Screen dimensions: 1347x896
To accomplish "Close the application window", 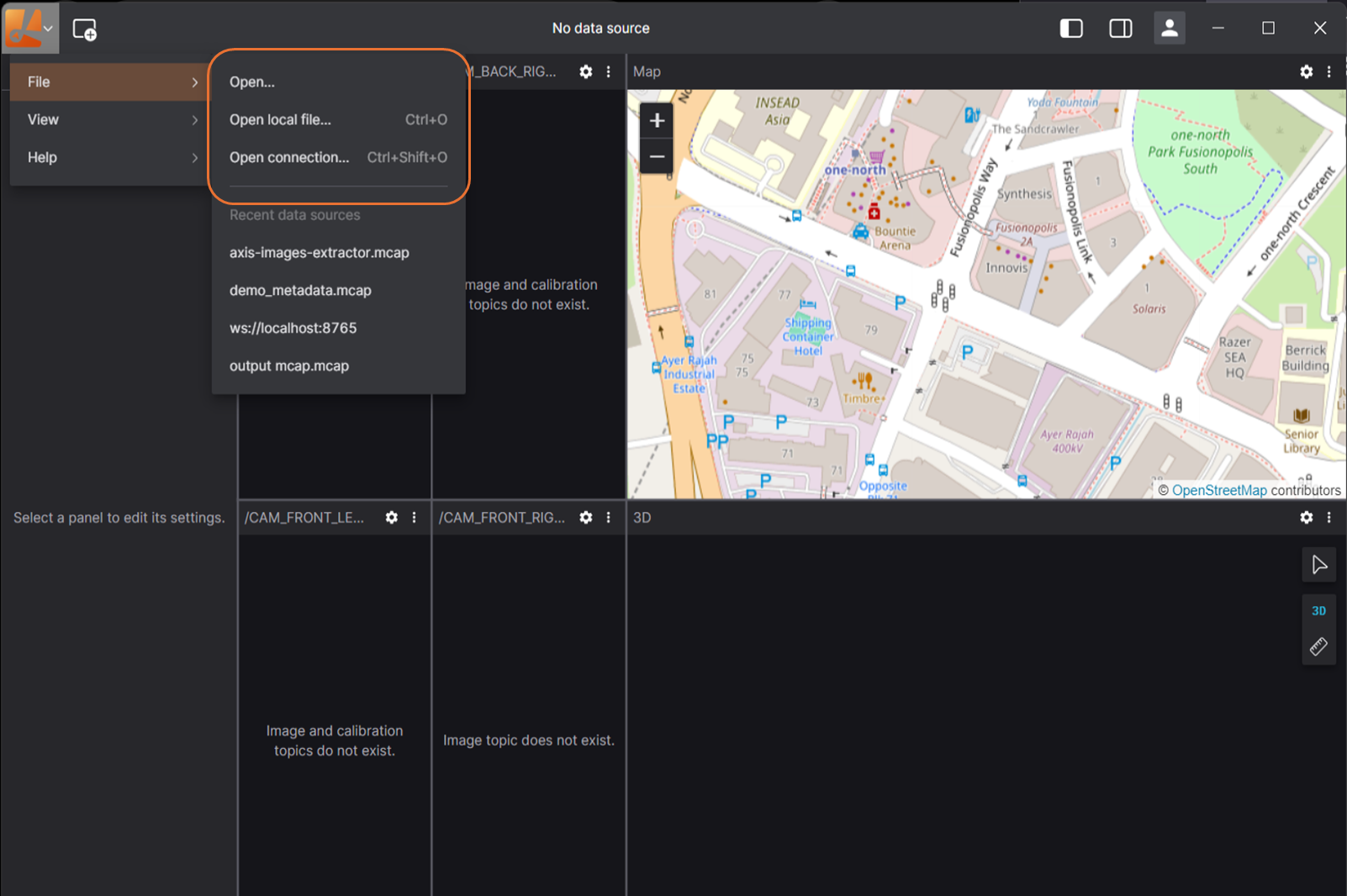I will click(x=1319, y=28).
